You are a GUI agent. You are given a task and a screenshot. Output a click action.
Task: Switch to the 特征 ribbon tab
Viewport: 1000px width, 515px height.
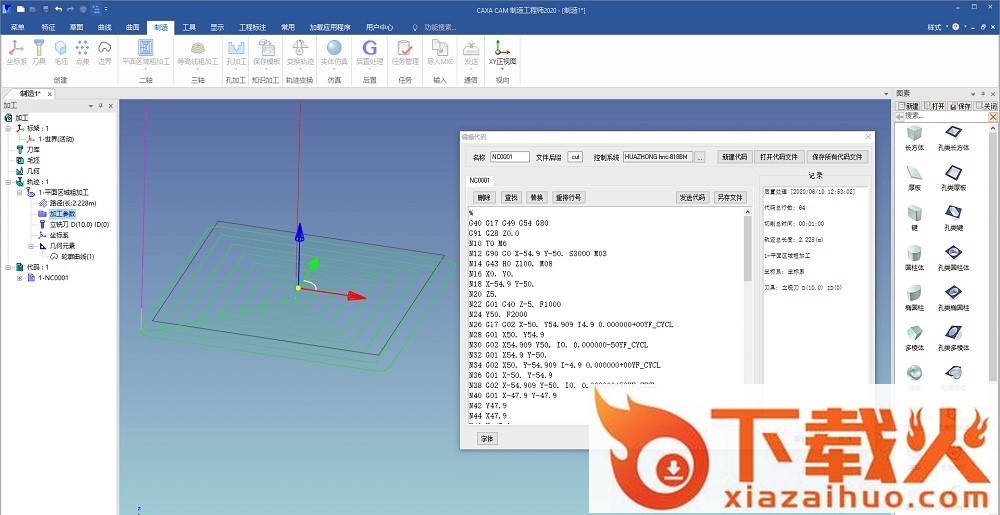click(x=48, y=27)
